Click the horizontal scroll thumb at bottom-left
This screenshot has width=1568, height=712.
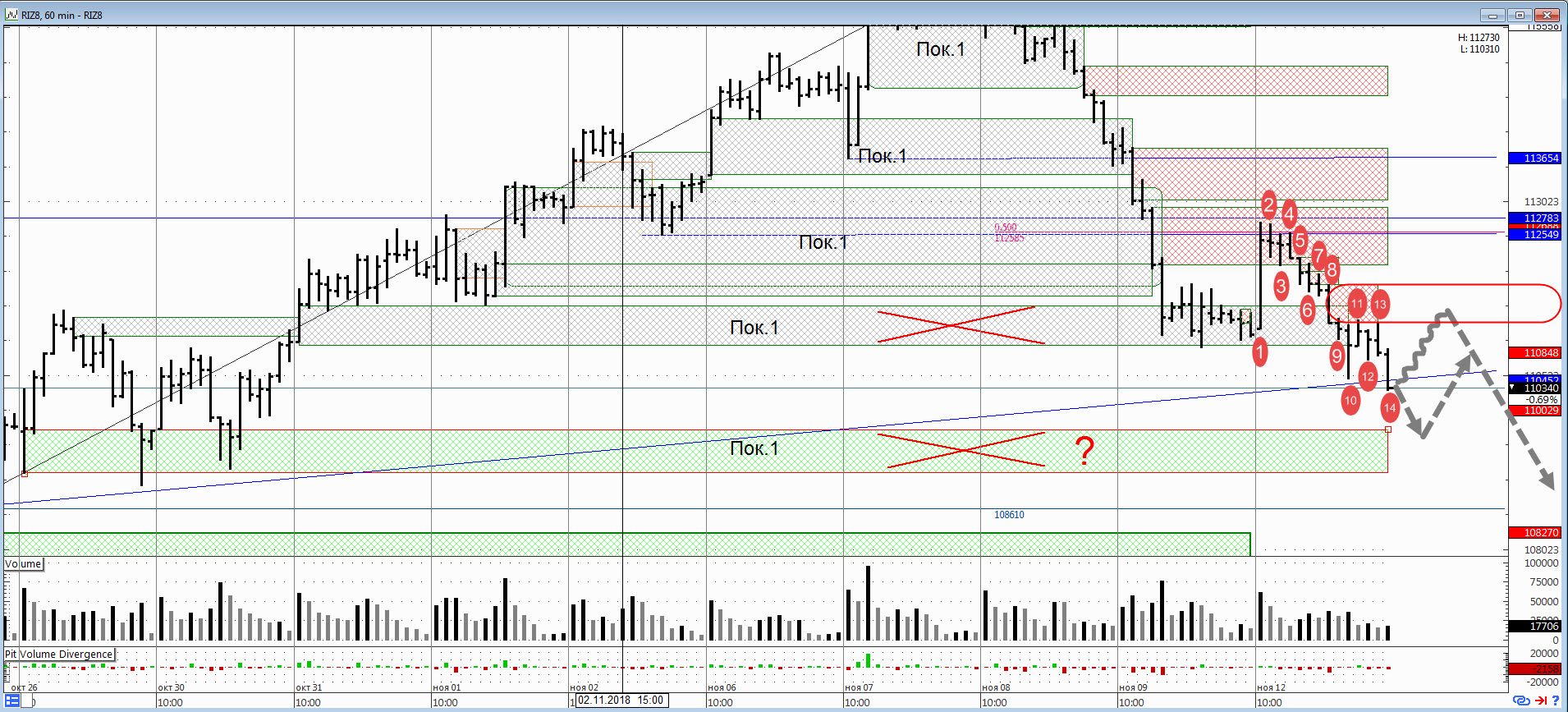[x=28, y=701]
